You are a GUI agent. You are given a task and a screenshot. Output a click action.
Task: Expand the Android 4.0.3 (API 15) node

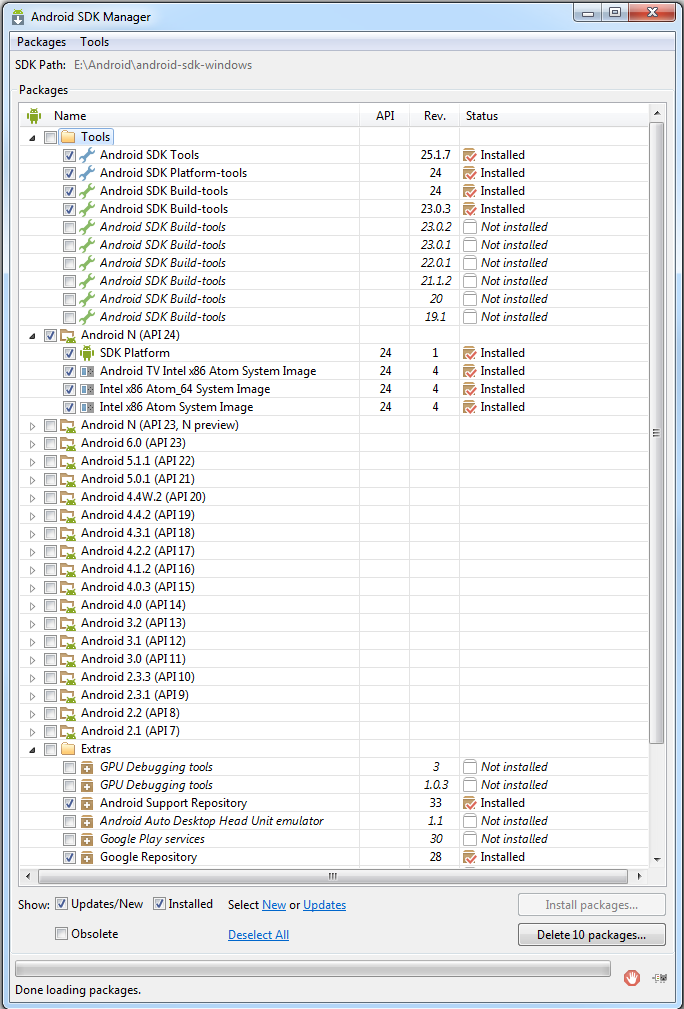click(x=33, y=588)
